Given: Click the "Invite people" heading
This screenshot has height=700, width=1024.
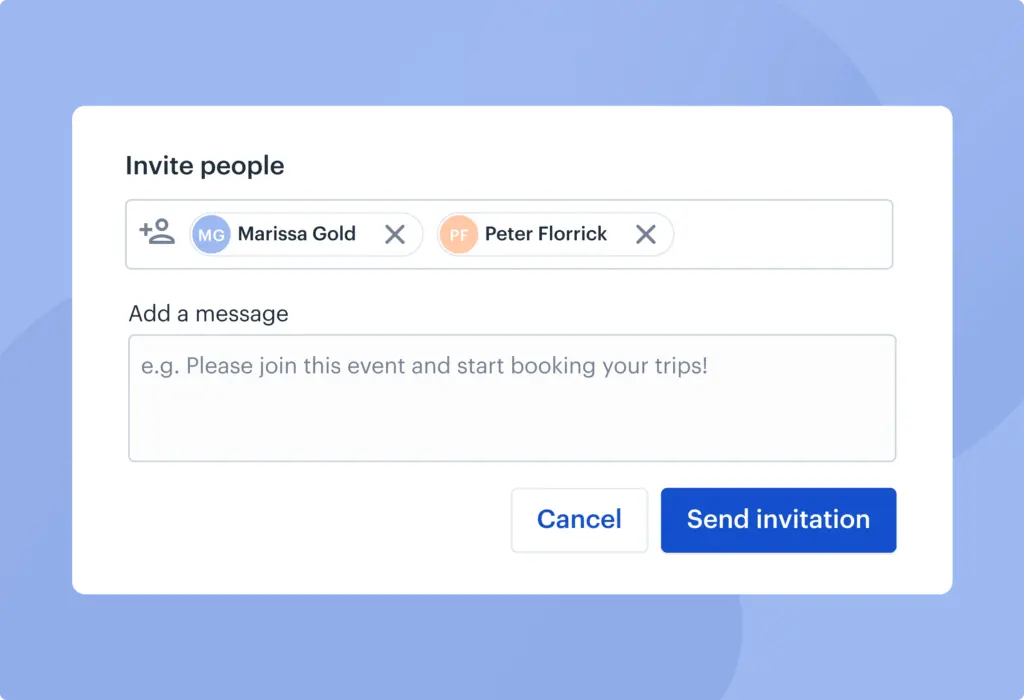Looking at the screenshot, I should (204, 166).
